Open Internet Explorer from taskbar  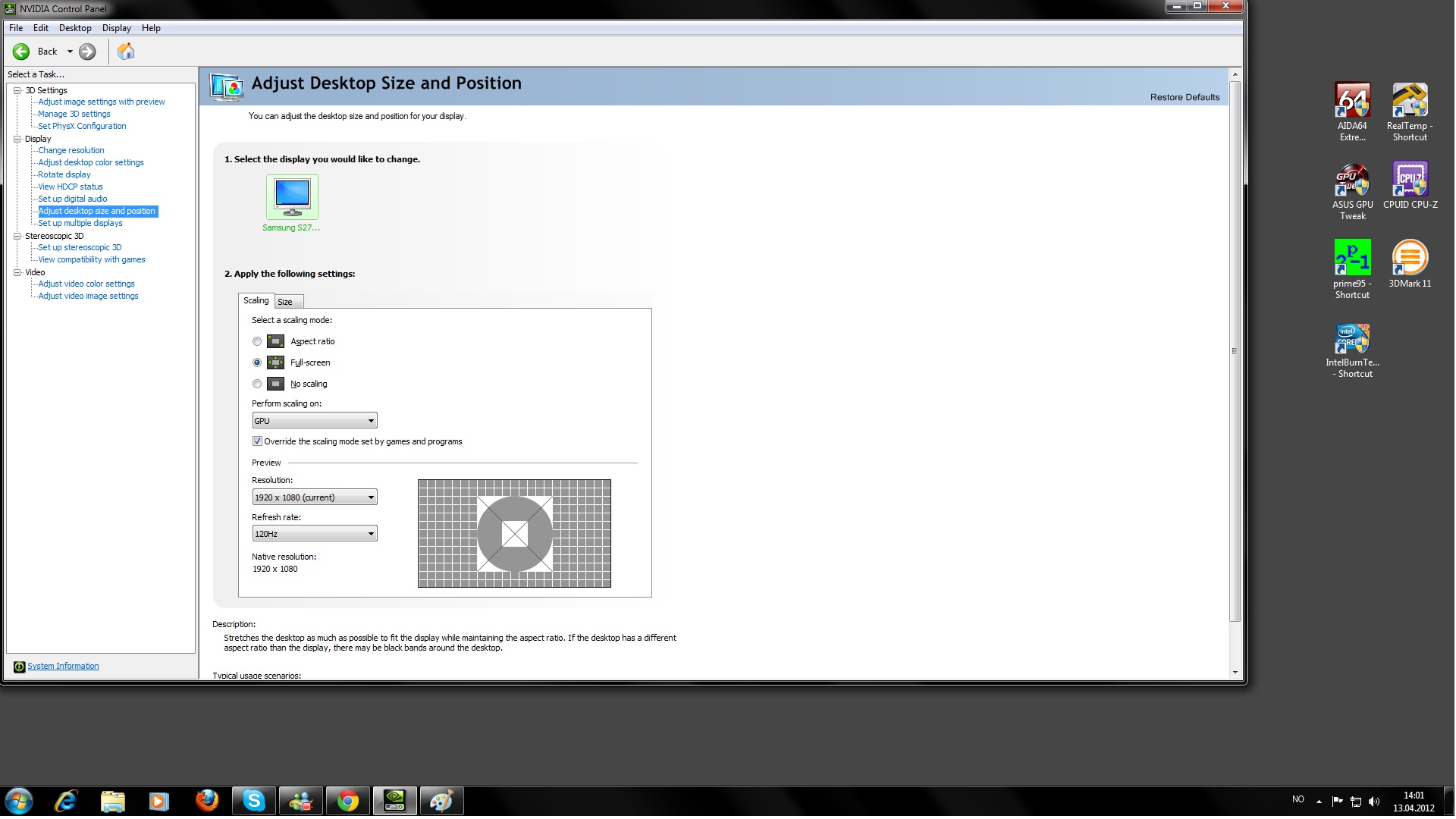click(67, 801)
